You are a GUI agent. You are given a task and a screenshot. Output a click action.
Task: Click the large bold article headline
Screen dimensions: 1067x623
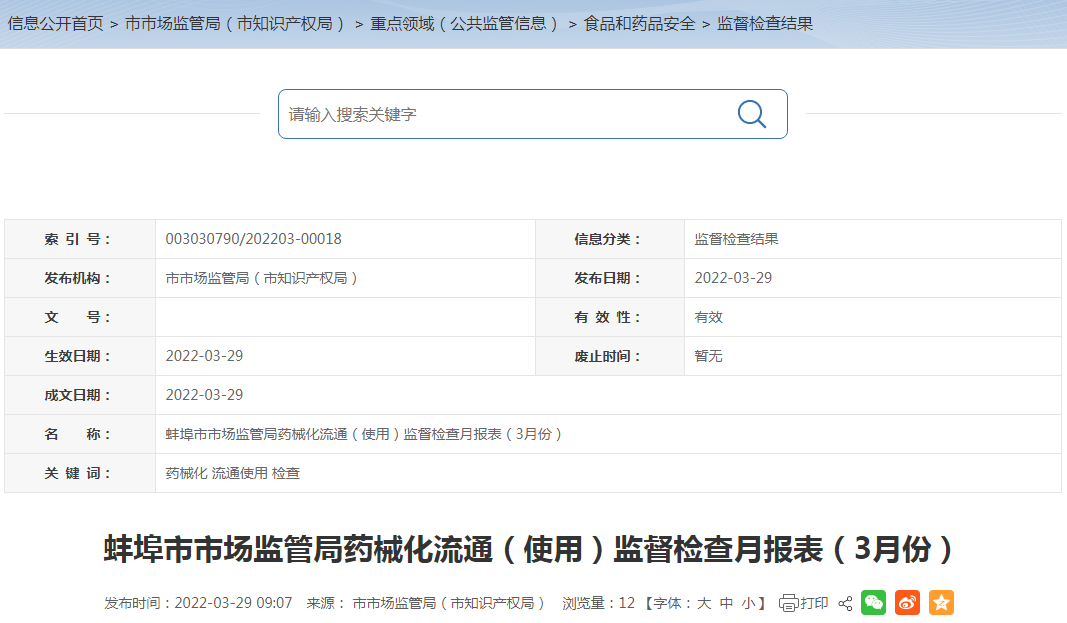pos(530,549)
